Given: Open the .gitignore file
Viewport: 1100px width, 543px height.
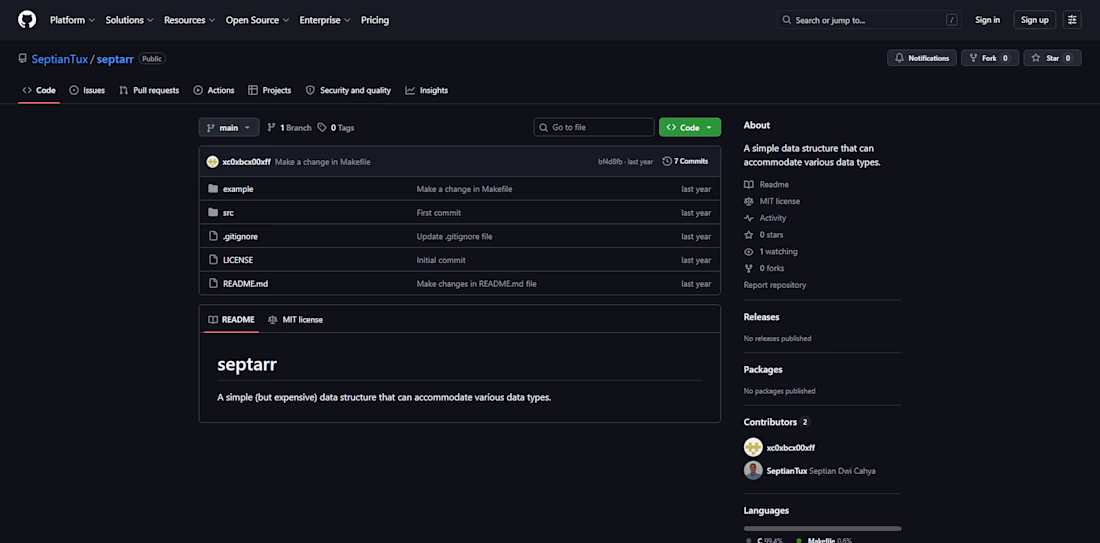Looking at the screenshot, I should (240, 236).
